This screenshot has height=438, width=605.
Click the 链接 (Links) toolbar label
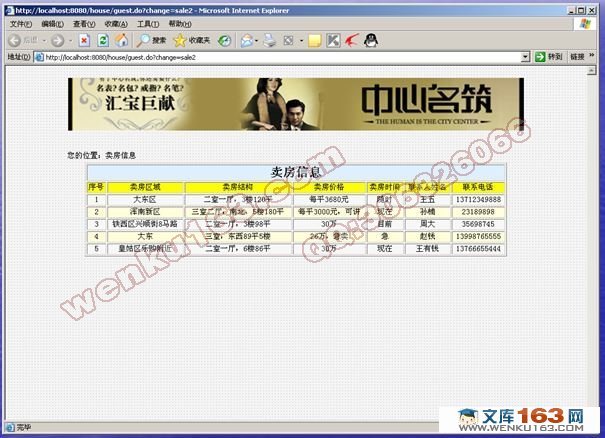(x=577, y=57)
